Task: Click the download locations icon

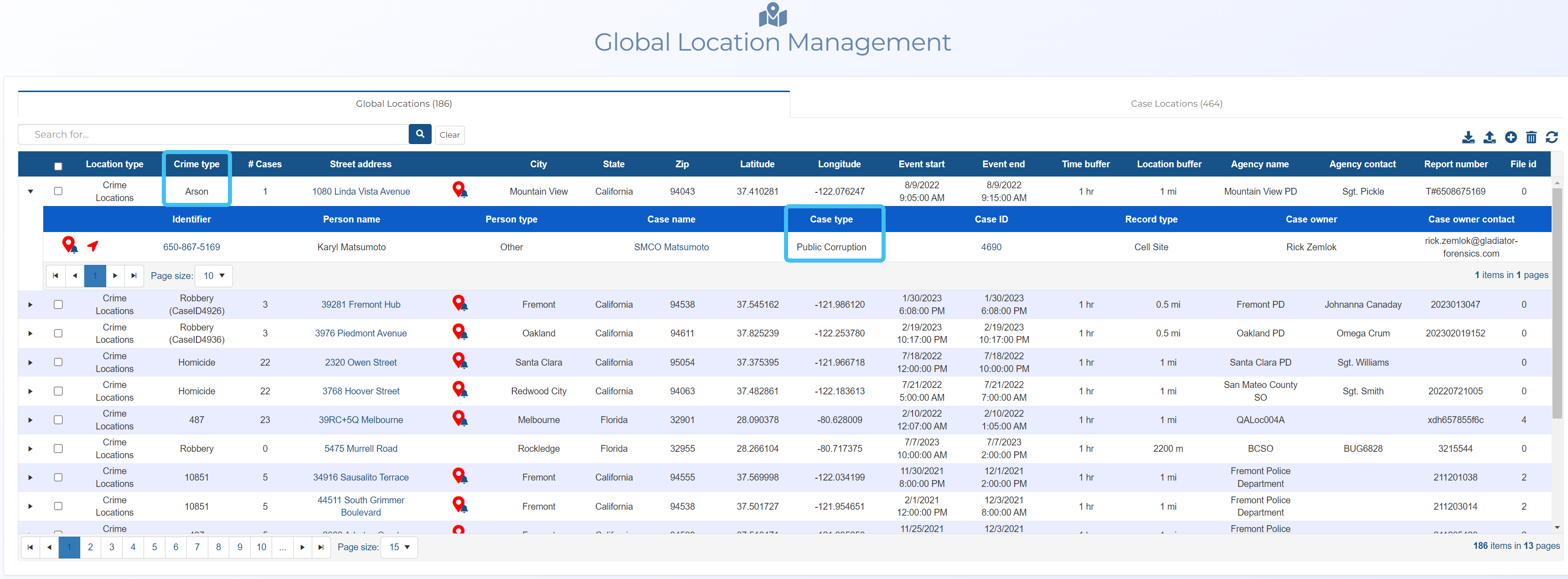Action: point(1468,137)
